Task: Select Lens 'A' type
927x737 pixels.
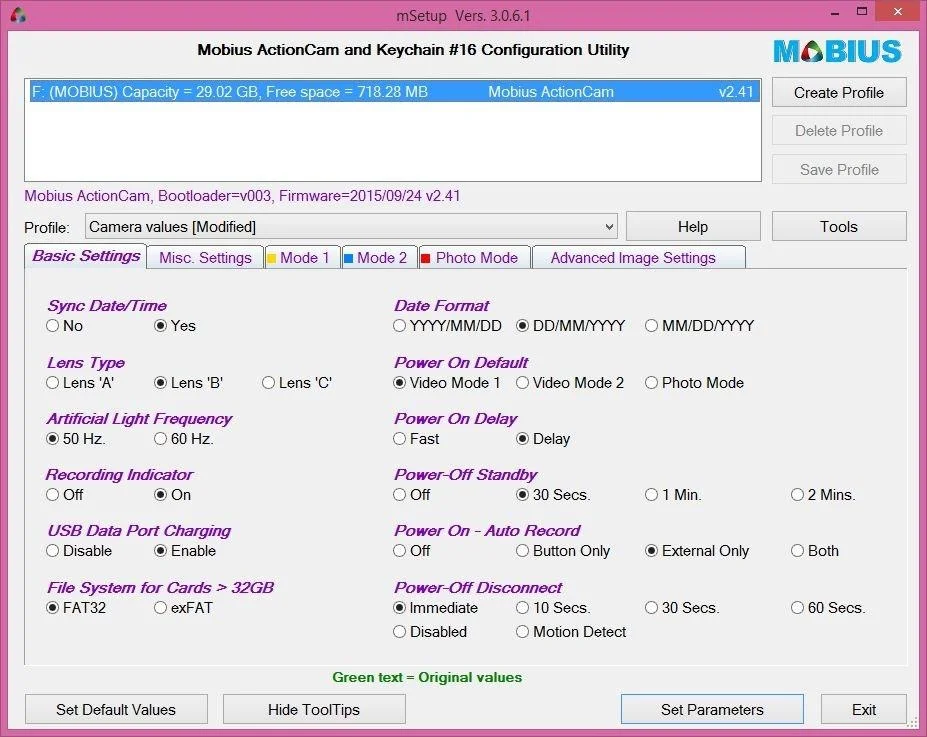Action: (x=80, y=383)
